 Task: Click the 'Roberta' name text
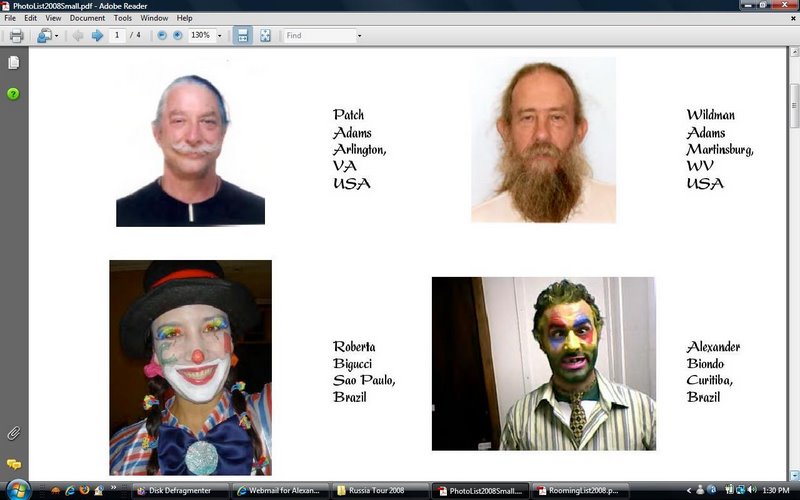tap(354, 347)
